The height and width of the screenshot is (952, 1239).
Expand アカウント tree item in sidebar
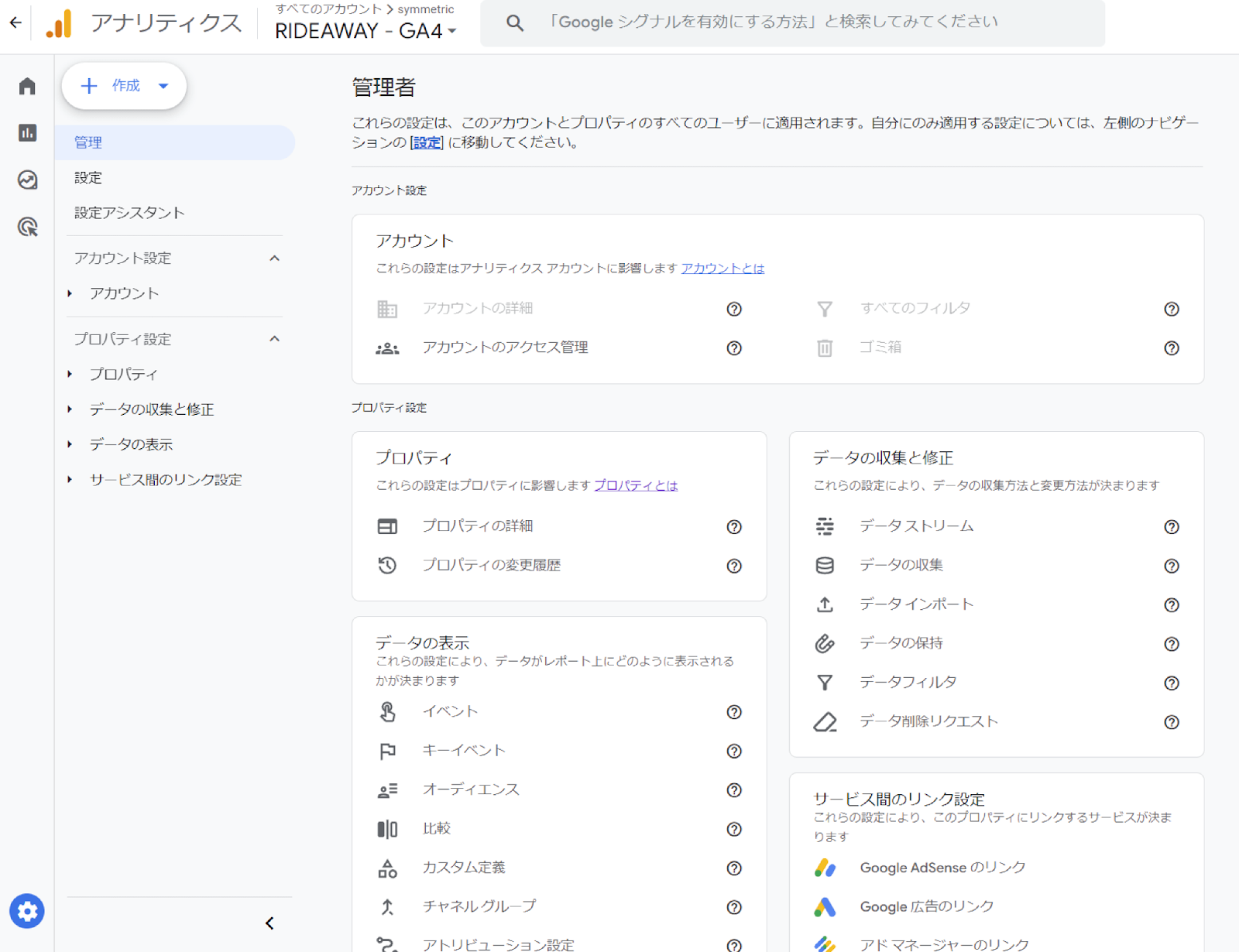(x=70, y=293)
